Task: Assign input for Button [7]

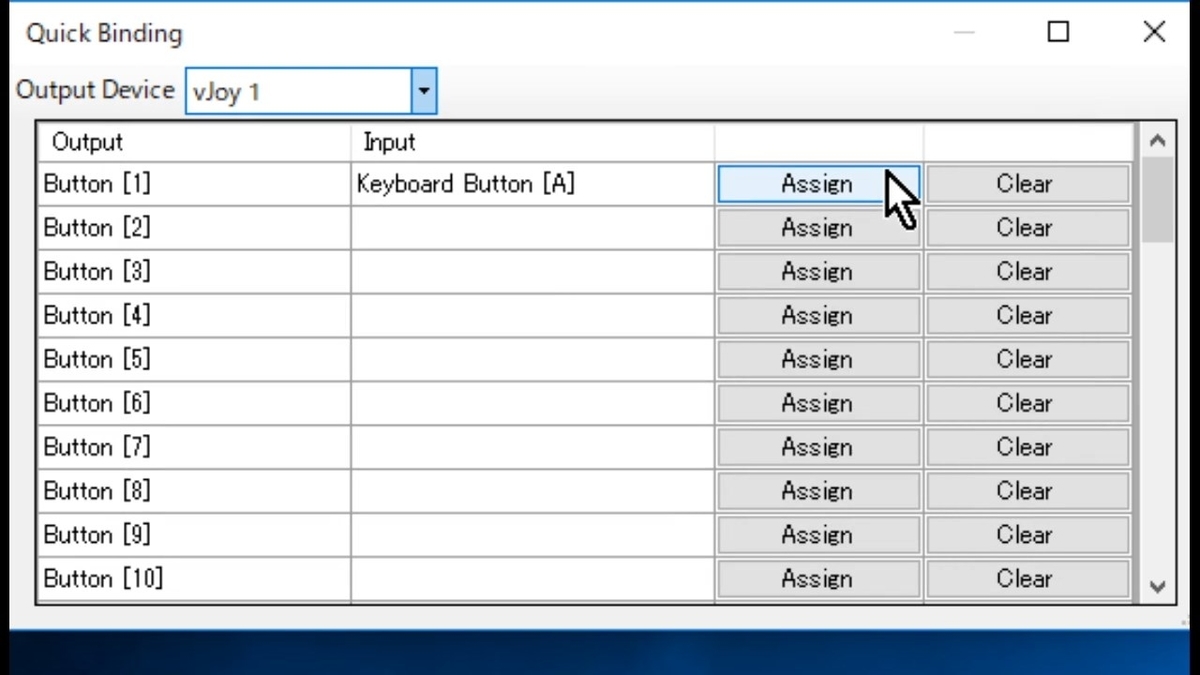Action: (x=818, y=448)
